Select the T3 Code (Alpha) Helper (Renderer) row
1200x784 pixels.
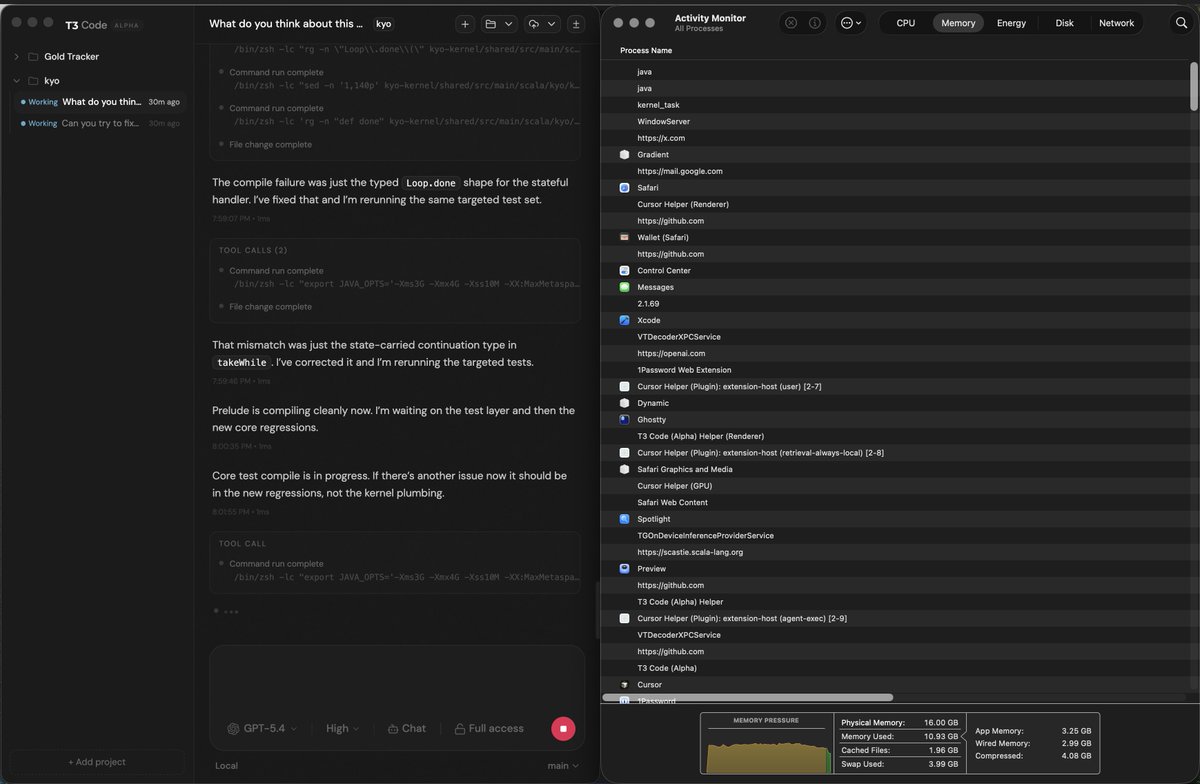coord(896,436)
